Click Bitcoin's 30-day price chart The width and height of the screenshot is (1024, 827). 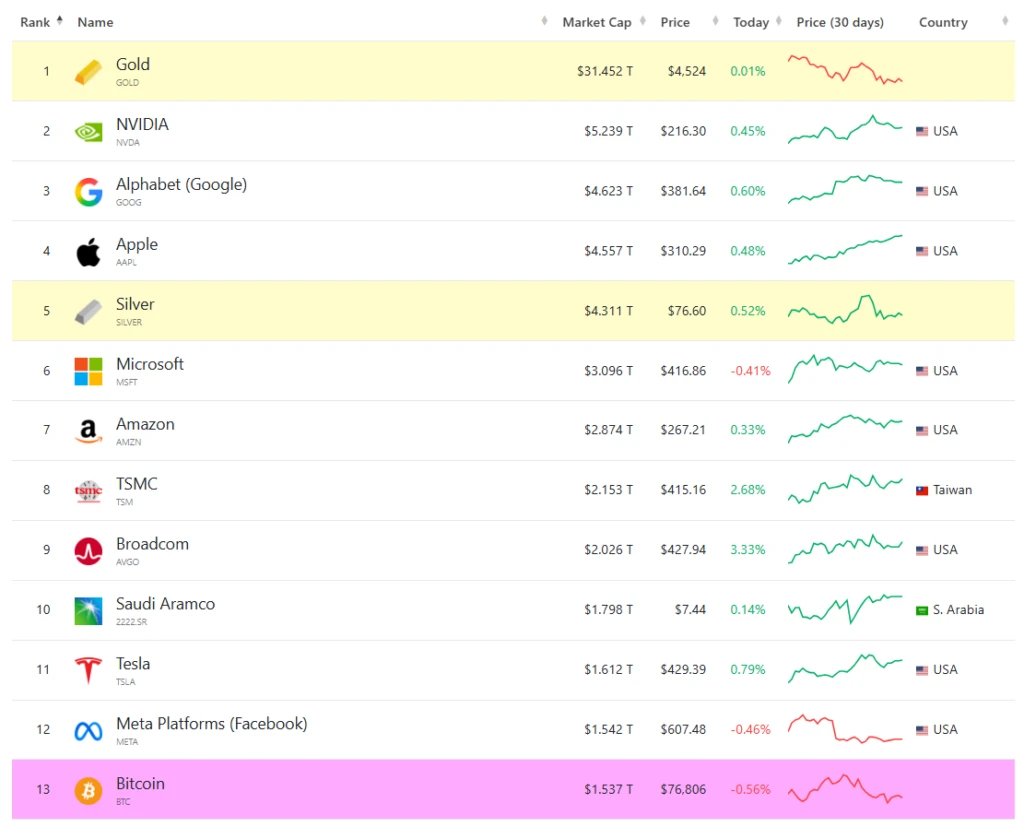845,789
